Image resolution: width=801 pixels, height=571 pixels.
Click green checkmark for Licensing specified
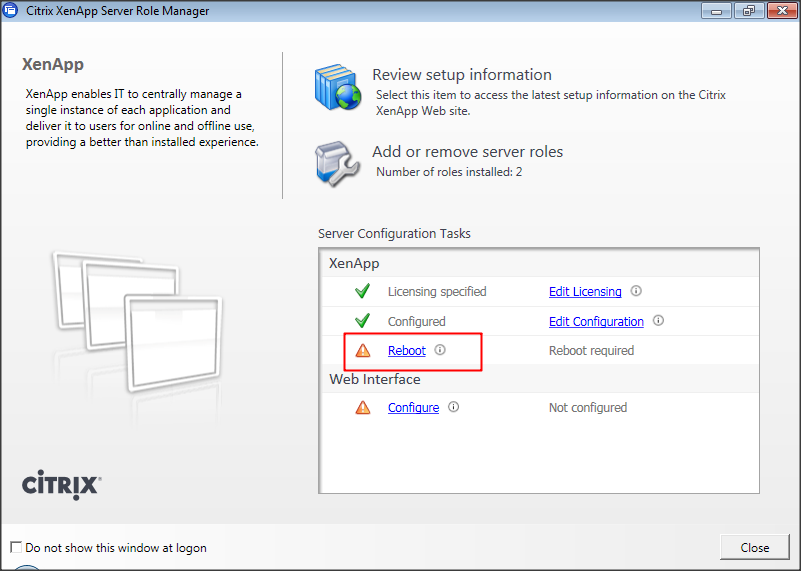pyautogui.click(x=363, y=292)
